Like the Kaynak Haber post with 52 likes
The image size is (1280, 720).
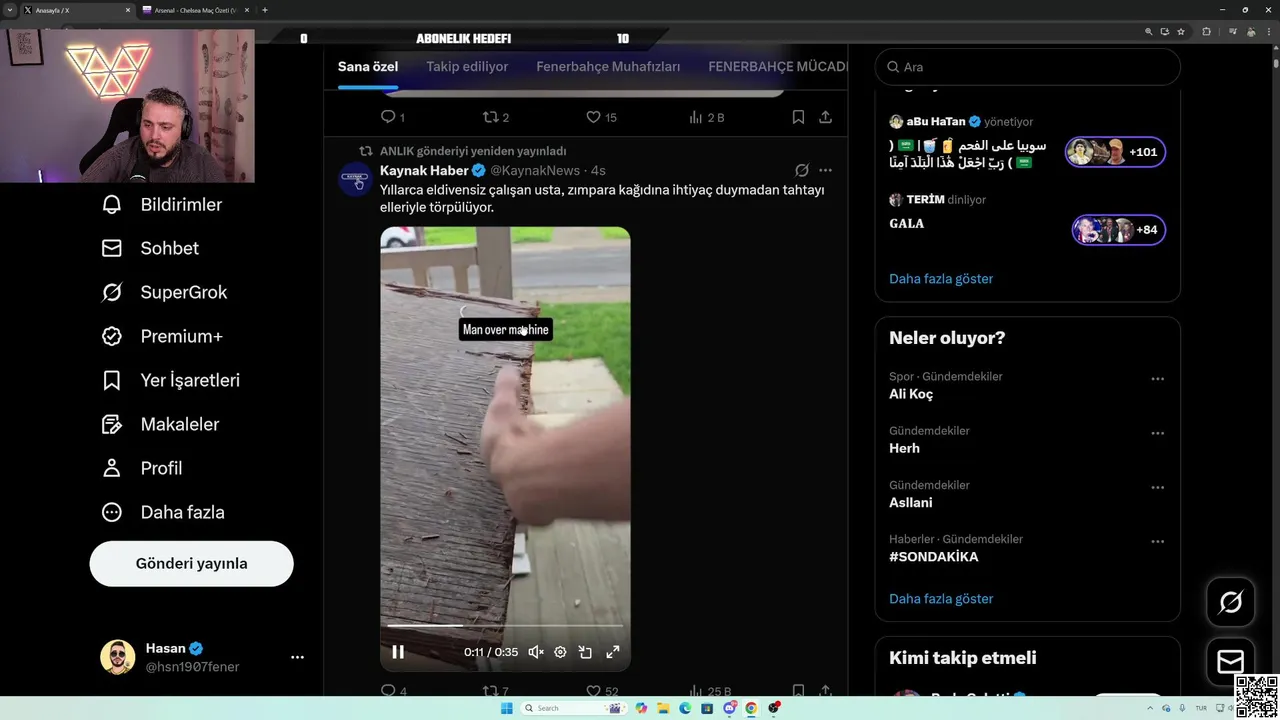602,691
